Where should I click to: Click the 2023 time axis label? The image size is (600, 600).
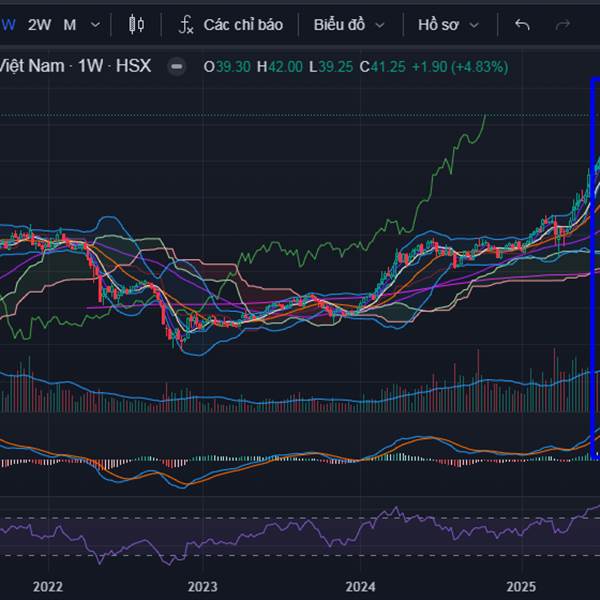click(203, 587)
